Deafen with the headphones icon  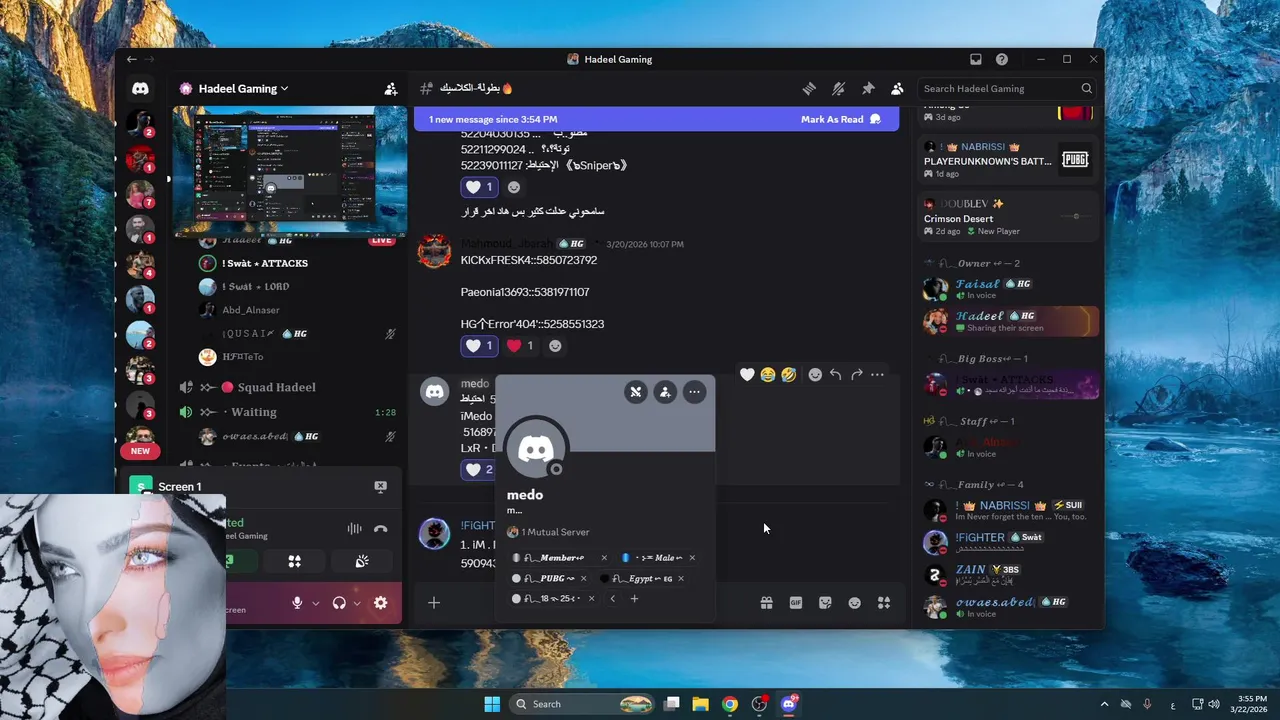(339, 603)
